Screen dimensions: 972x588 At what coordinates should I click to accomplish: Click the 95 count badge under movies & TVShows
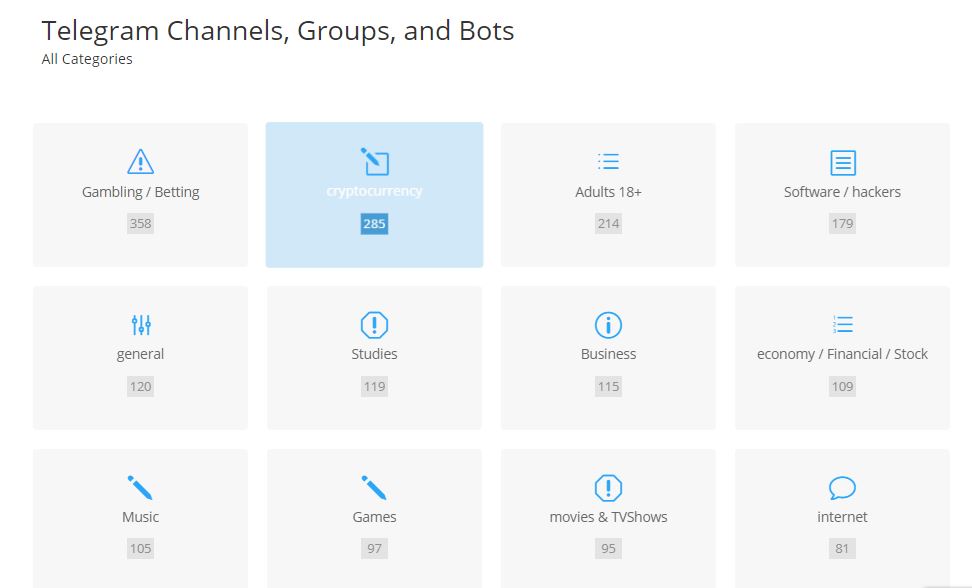[x=608, y=548]
